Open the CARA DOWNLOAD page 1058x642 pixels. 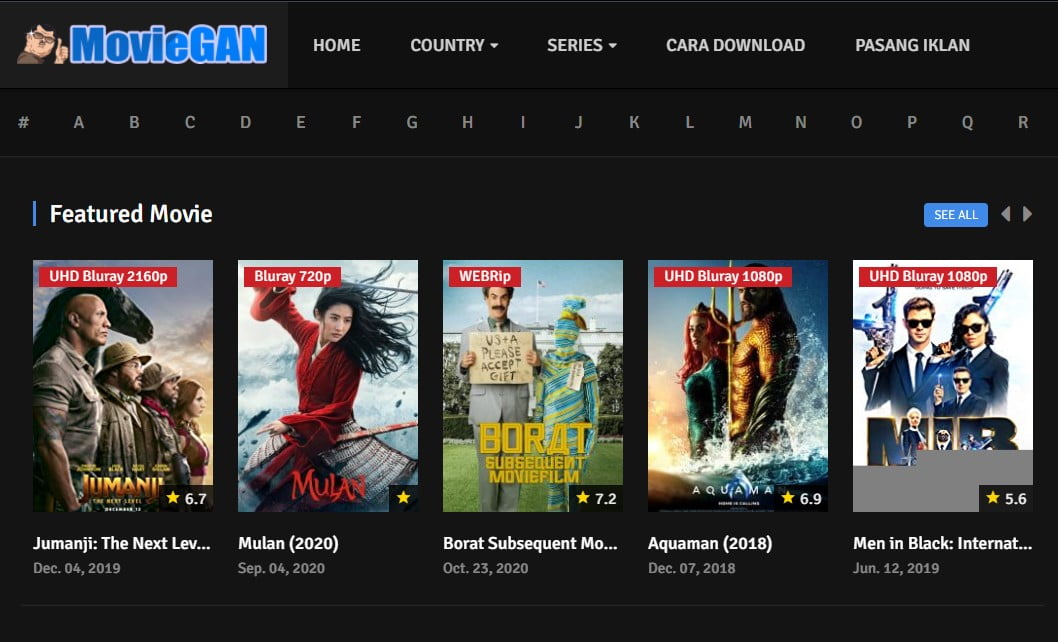(735, 44)
